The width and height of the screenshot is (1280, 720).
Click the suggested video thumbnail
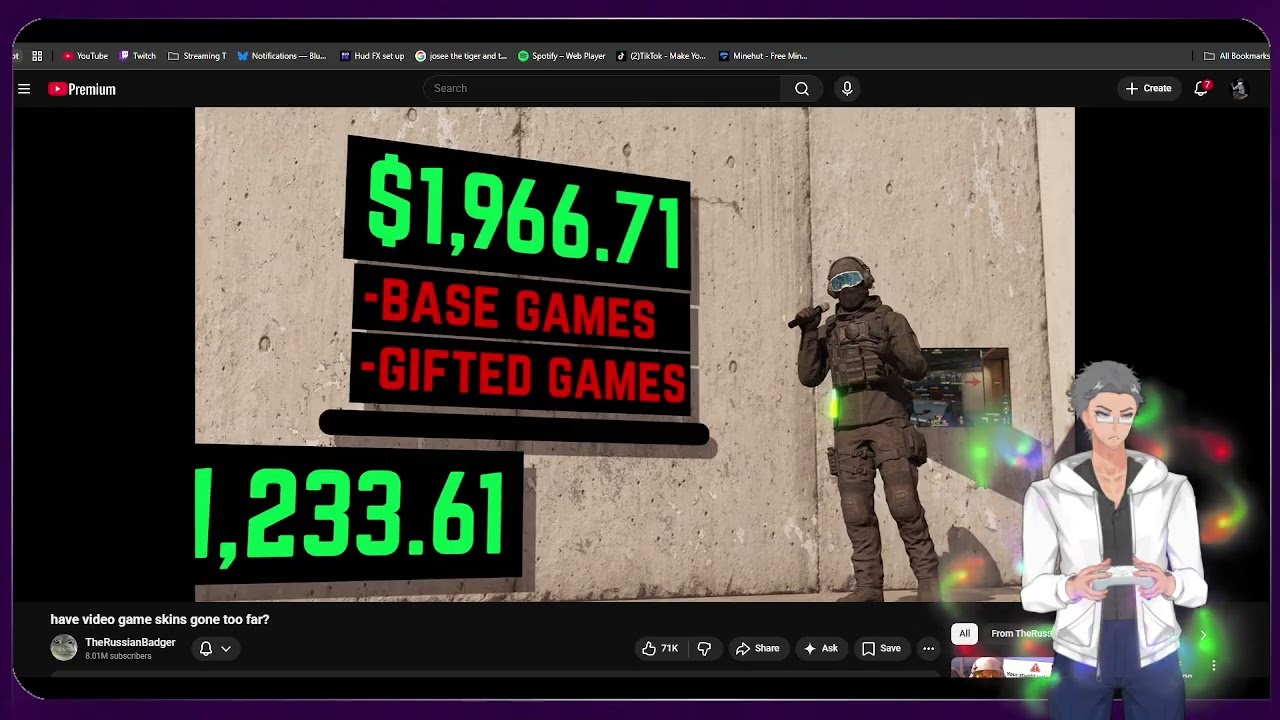pos(1002,668)
